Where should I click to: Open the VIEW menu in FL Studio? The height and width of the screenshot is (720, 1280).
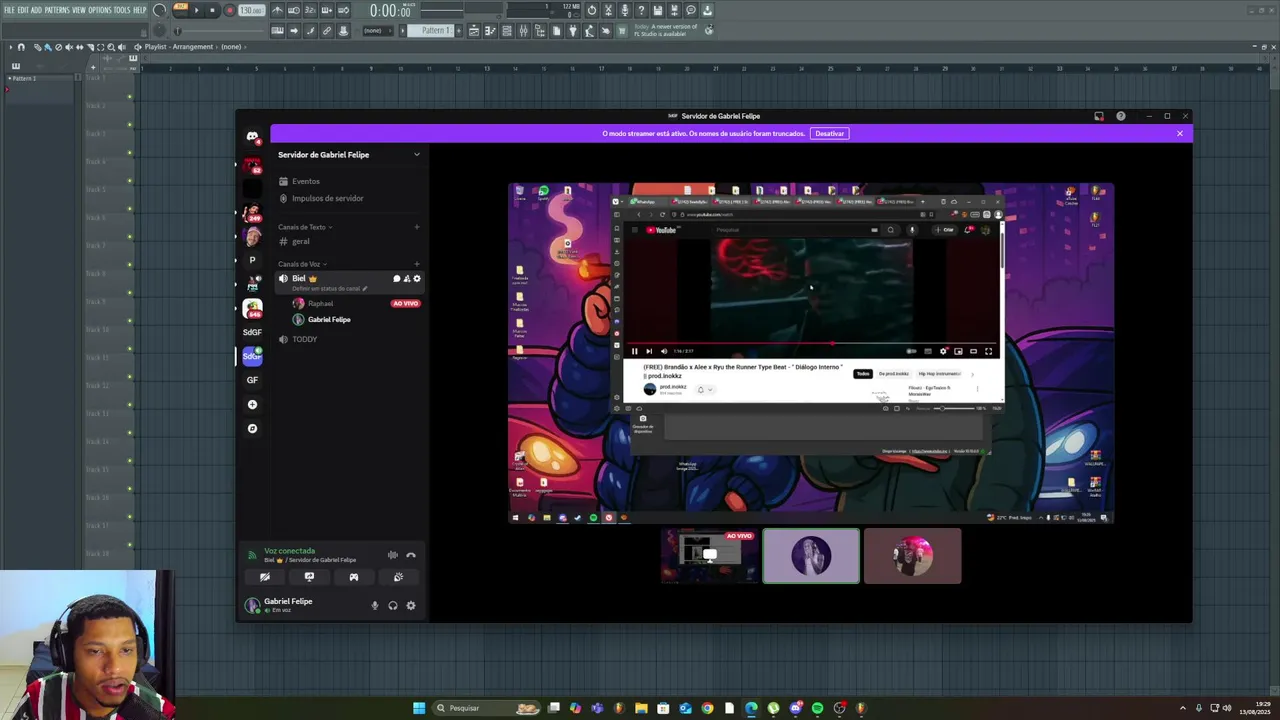coord(79,10)
